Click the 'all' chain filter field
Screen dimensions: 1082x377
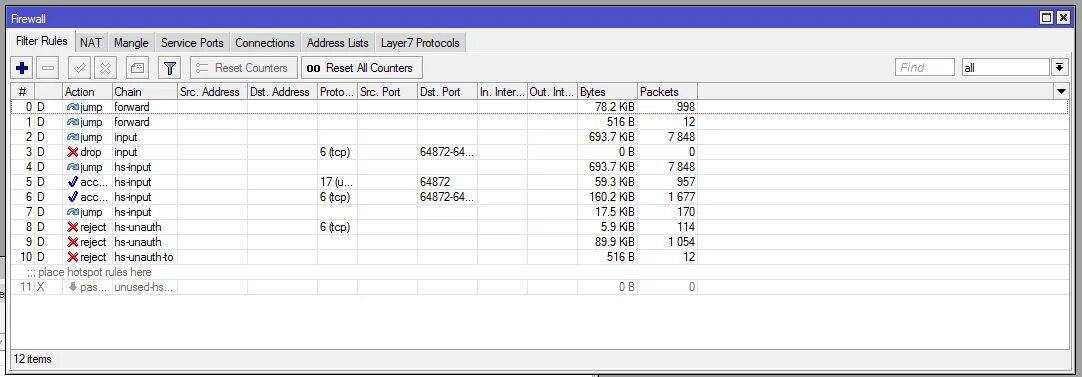1005,68
